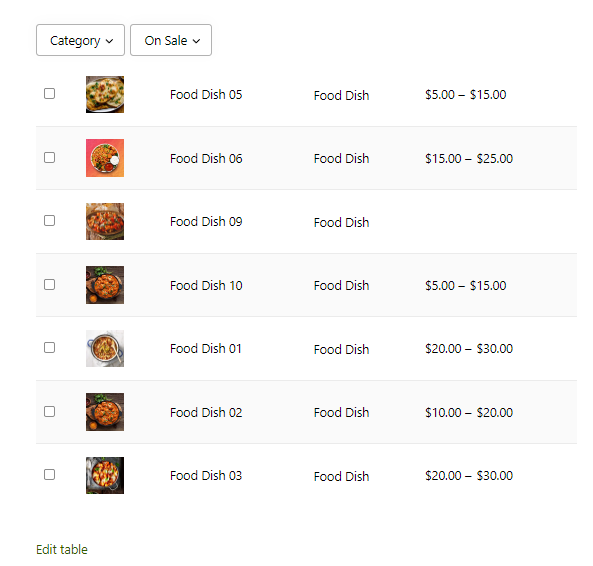
Task: Toggle the checkbox for Food Dish 03
Action: 50,475
